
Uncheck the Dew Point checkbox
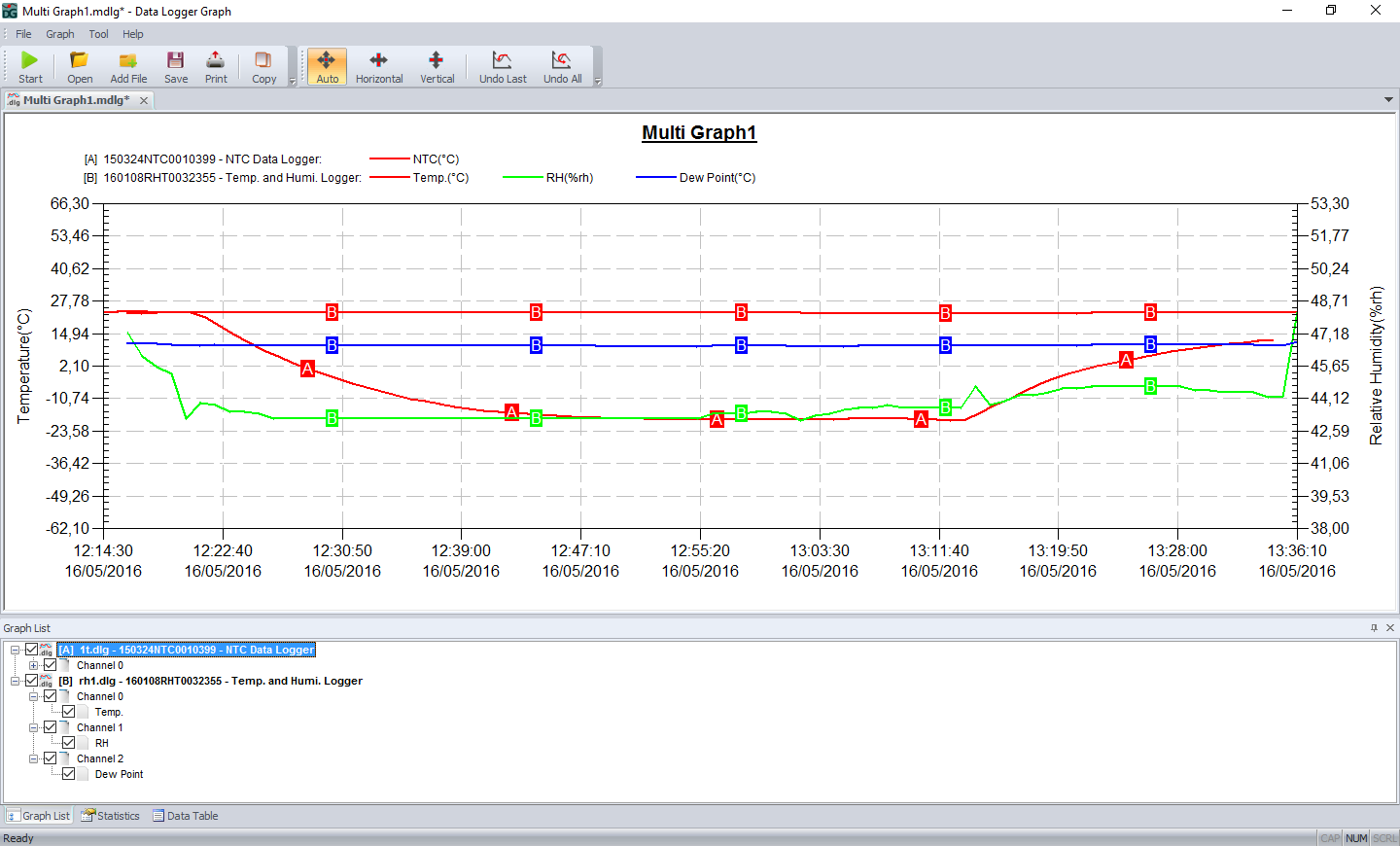[69, 774]
